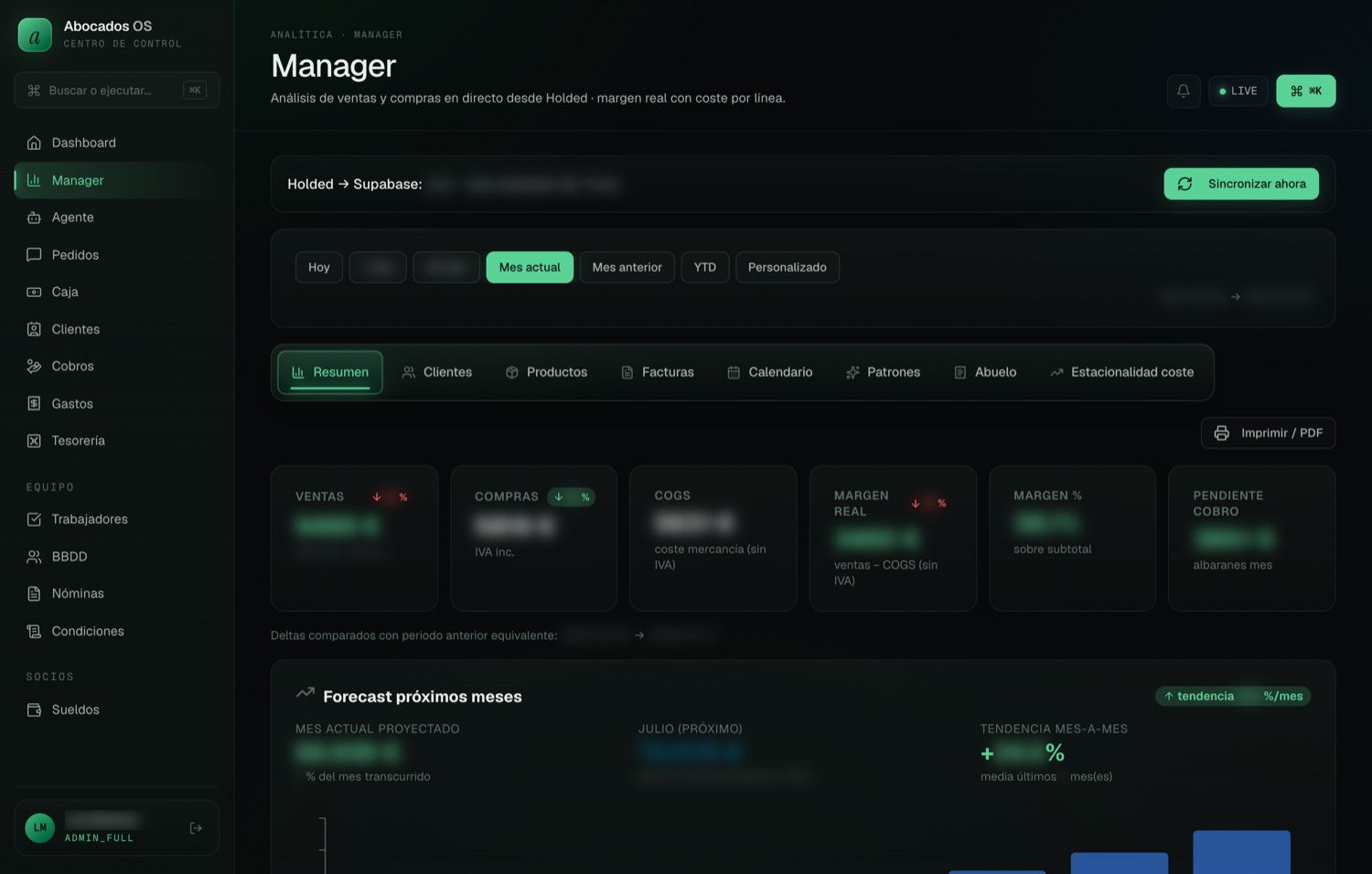1372x874 pixels.
Task: Select the Mes anterior period filter
Action: click(x=627, y=267)
